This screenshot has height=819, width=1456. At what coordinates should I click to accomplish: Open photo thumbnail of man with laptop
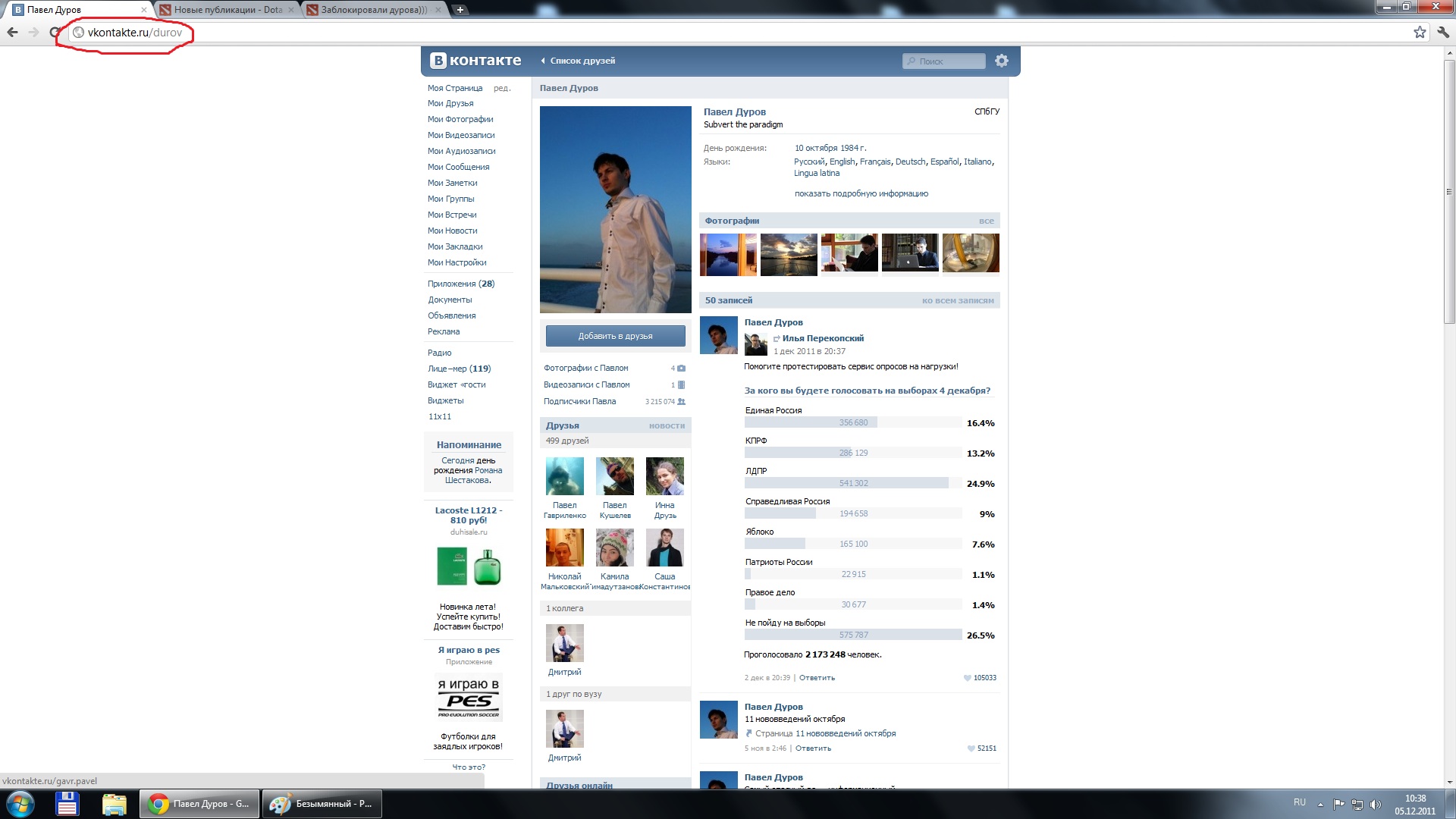pyautogui.click(x=910, y=253)
